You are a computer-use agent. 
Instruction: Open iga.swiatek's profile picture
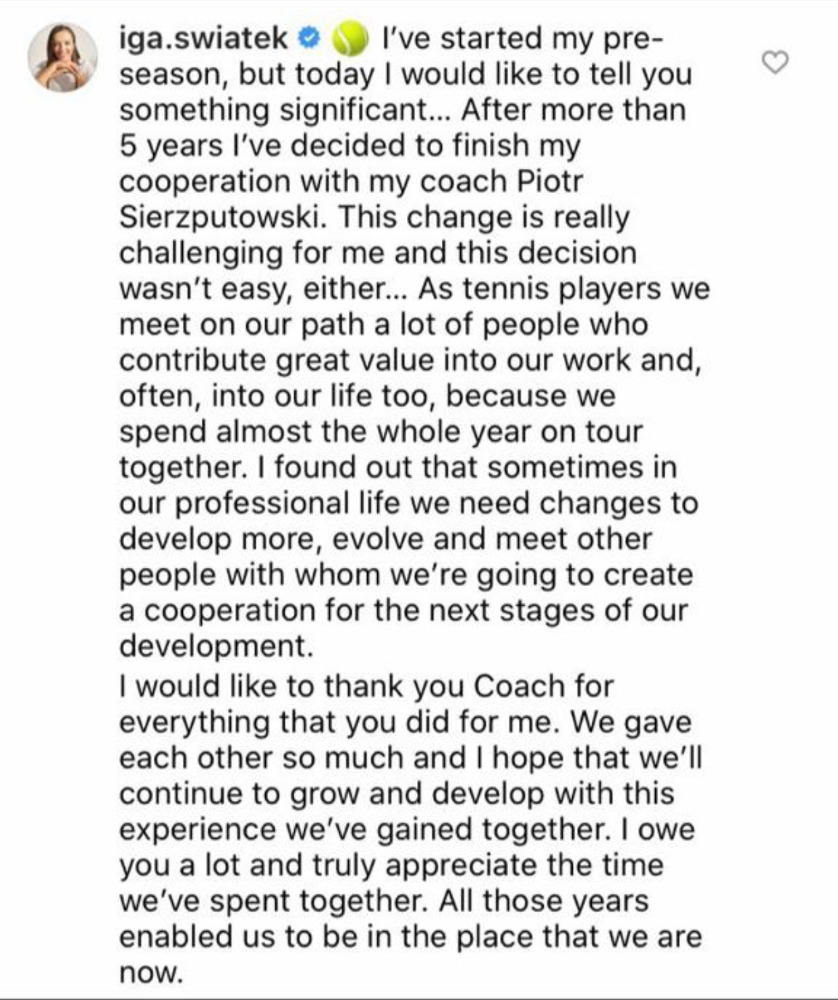pyautogui.click(x=62, y=57)
